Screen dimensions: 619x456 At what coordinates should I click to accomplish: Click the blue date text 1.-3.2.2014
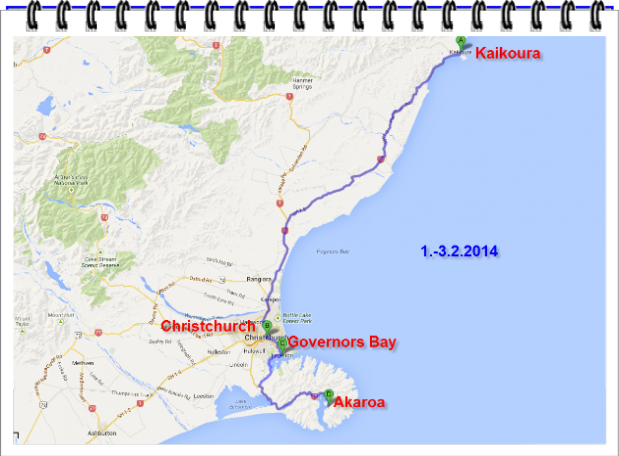[459, 251]
